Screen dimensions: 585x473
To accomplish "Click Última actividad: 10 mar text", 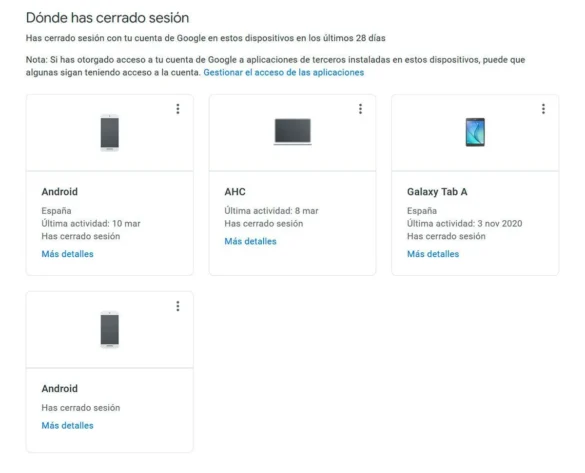I will click(91, 223).
